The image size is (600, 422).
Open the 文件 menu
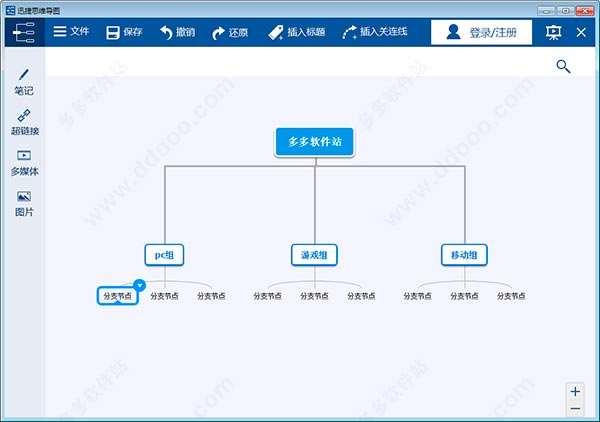71,31
